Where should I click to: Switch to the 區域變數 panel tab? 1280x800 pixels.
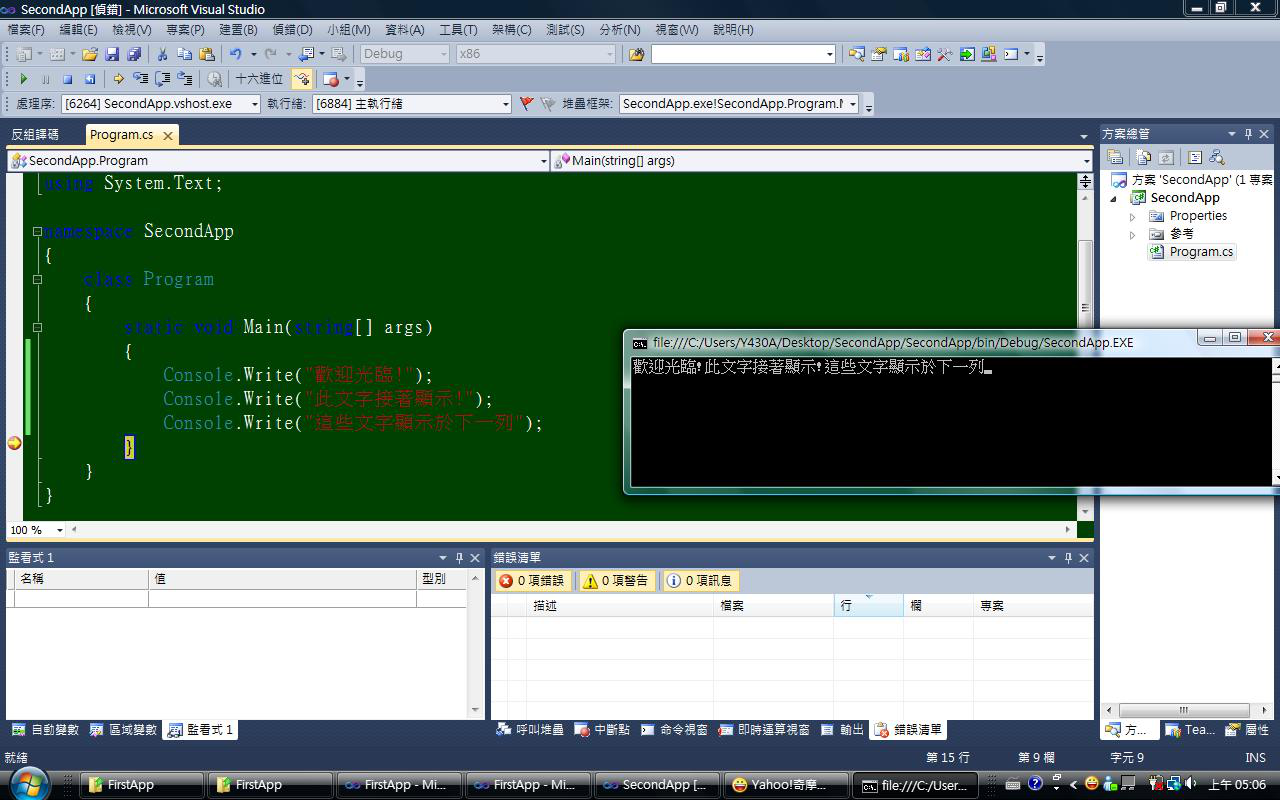124,730
